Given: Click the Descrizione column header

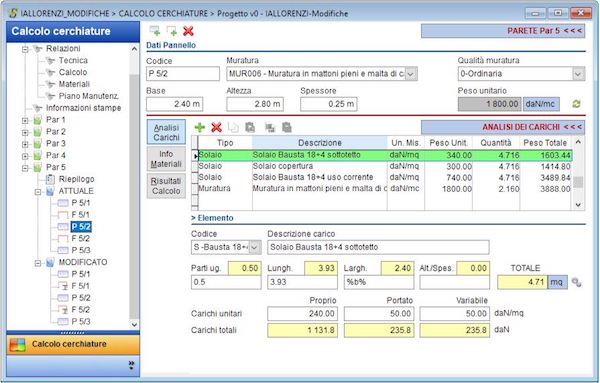Looking at the screenshot, I should [x=320, y=143].
